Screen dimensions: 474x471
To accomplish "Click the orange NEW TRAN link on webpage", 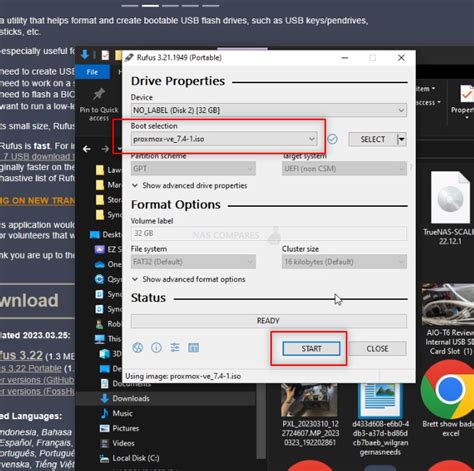I will (x=37, y=201).
